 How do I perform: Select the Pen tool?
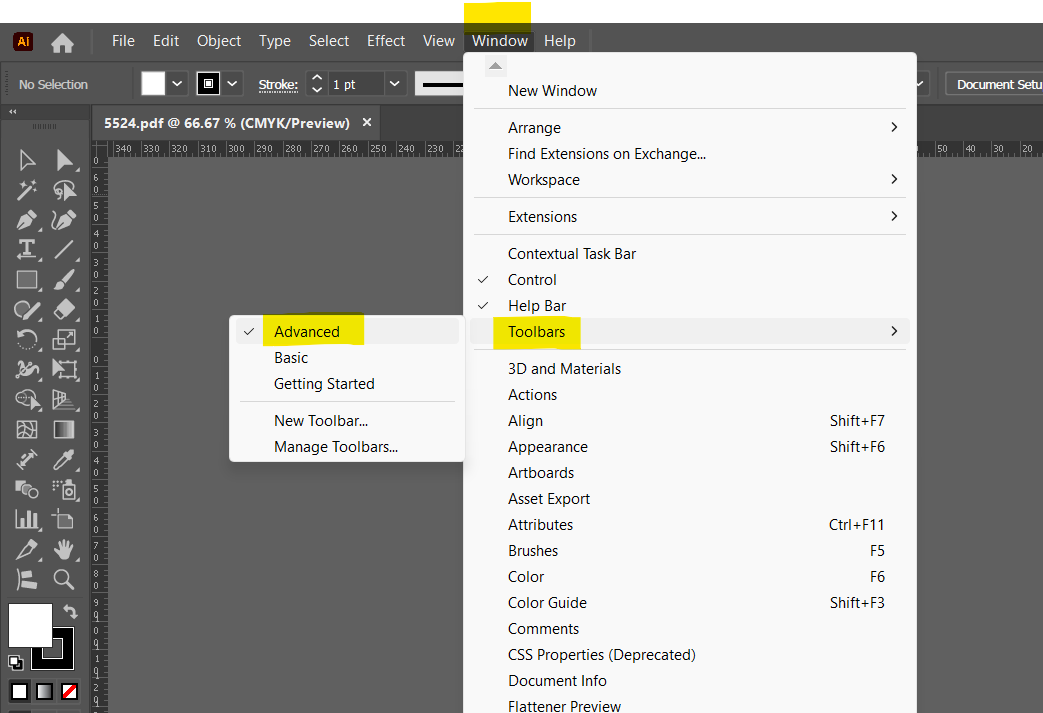[27, 220]
